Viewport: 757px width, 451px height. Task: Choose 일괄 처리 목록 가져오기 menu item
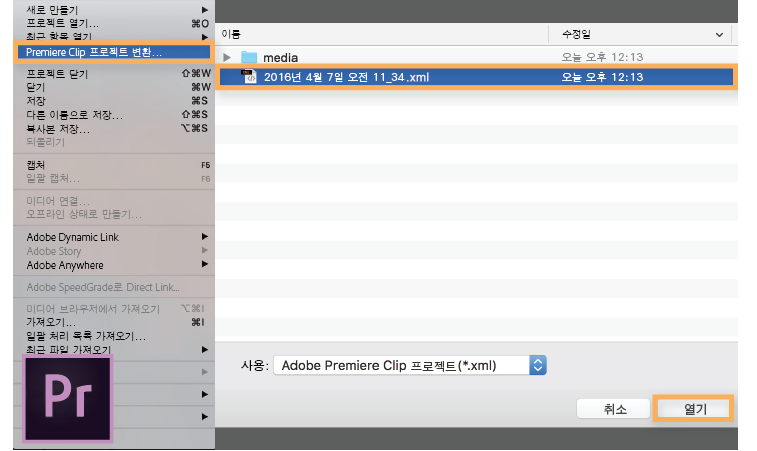[114, 336]
